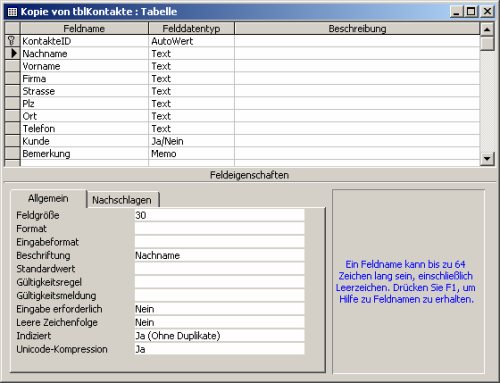Image resolution: width=500 pixels, height=383 pixels.
Task: Click the Text data type of Telefon
Action: click(x=191, y=129)
